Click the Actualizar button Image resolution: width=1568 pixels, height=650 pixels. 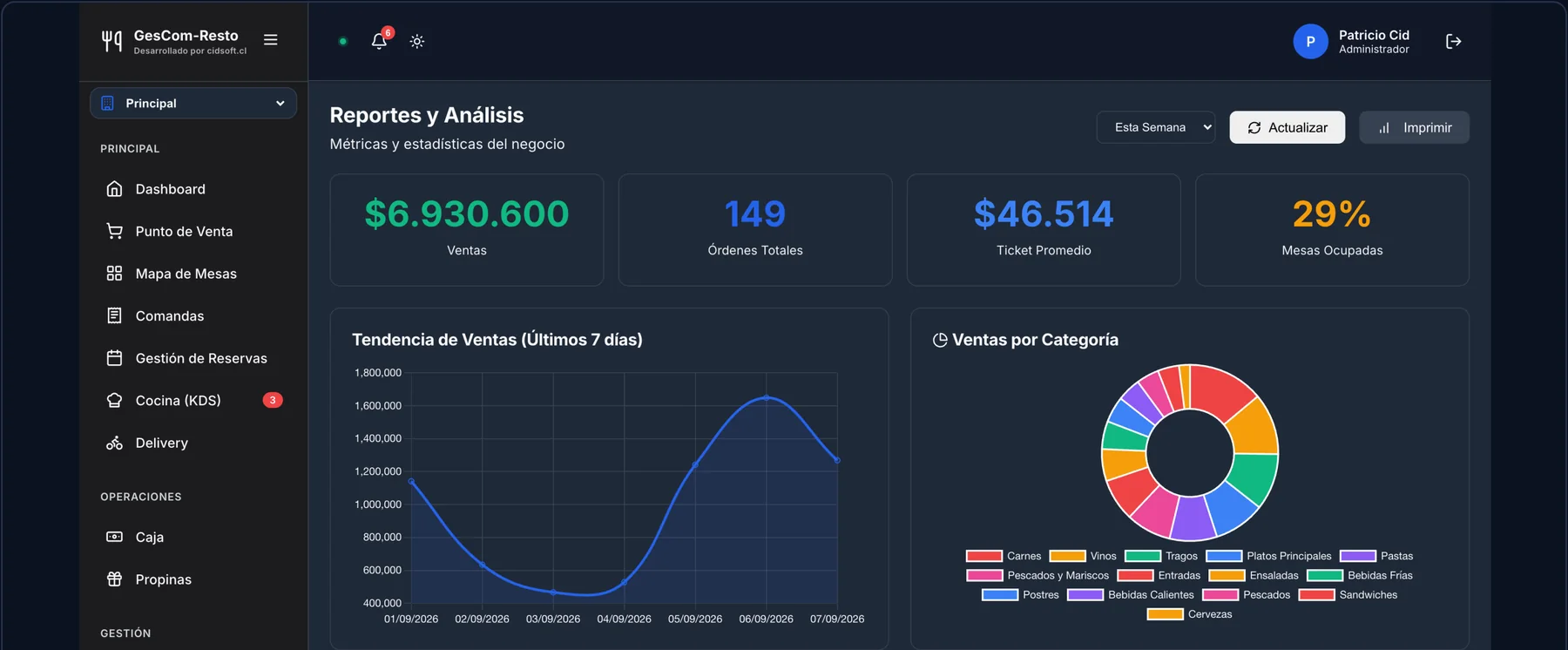(1287, 127)
